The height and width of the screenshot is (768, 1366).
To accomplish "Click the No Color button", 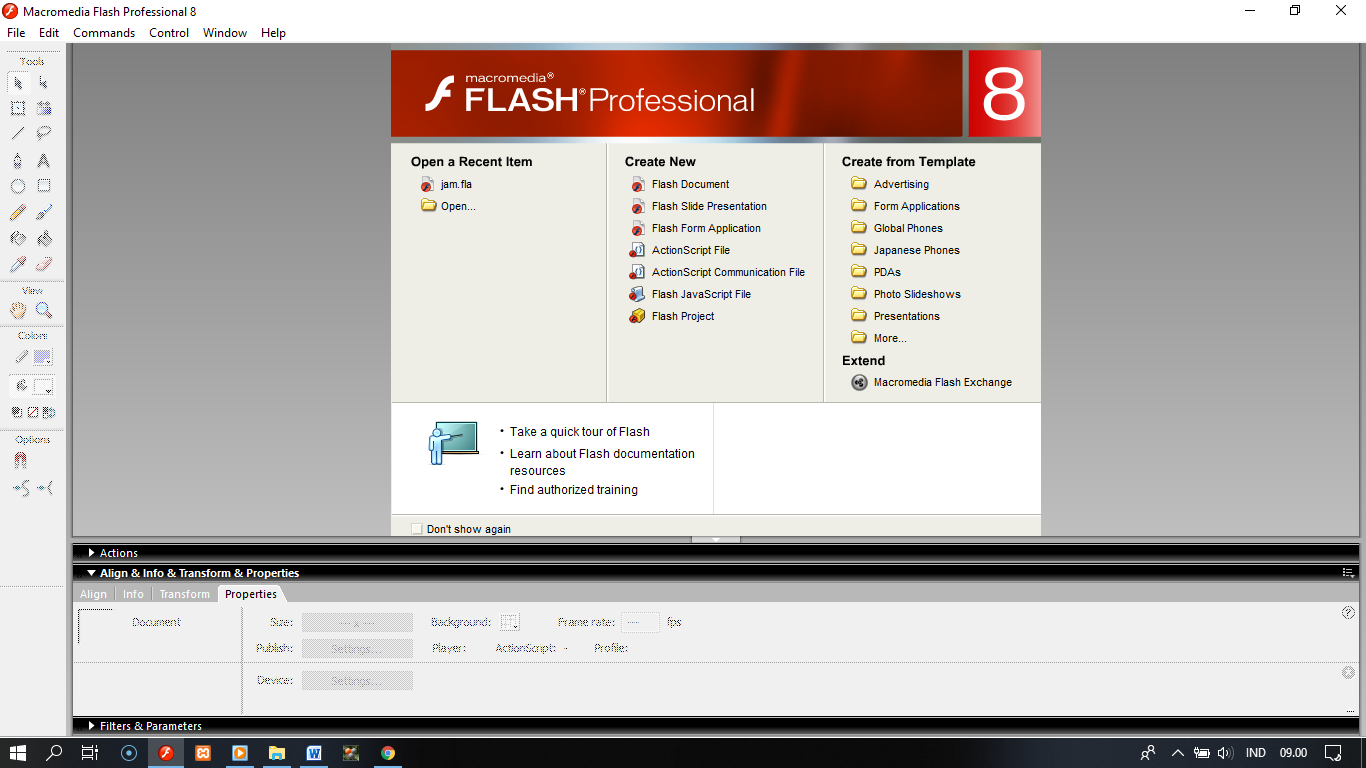I will pos(33,412).
